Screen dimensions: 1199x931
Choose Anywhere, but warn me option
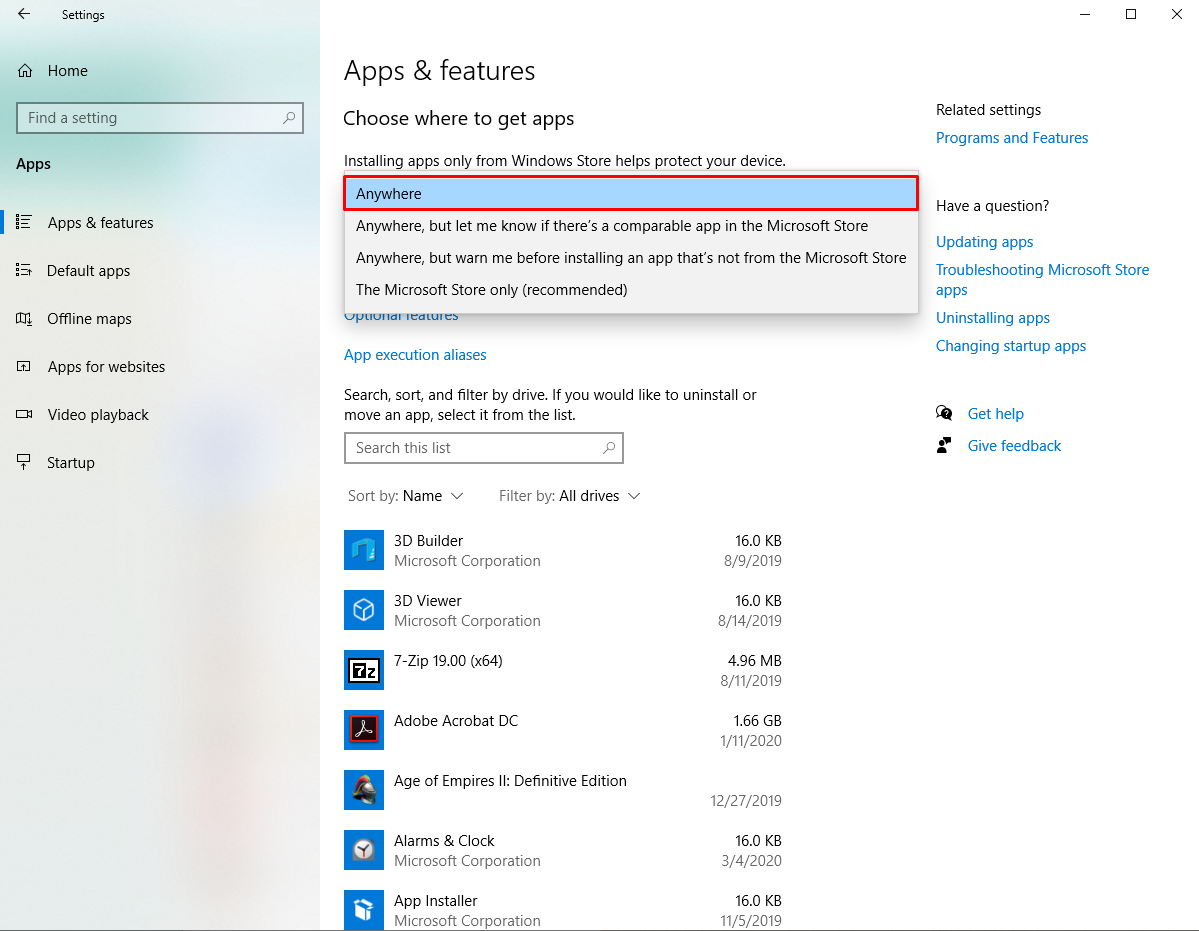point(631,258)
